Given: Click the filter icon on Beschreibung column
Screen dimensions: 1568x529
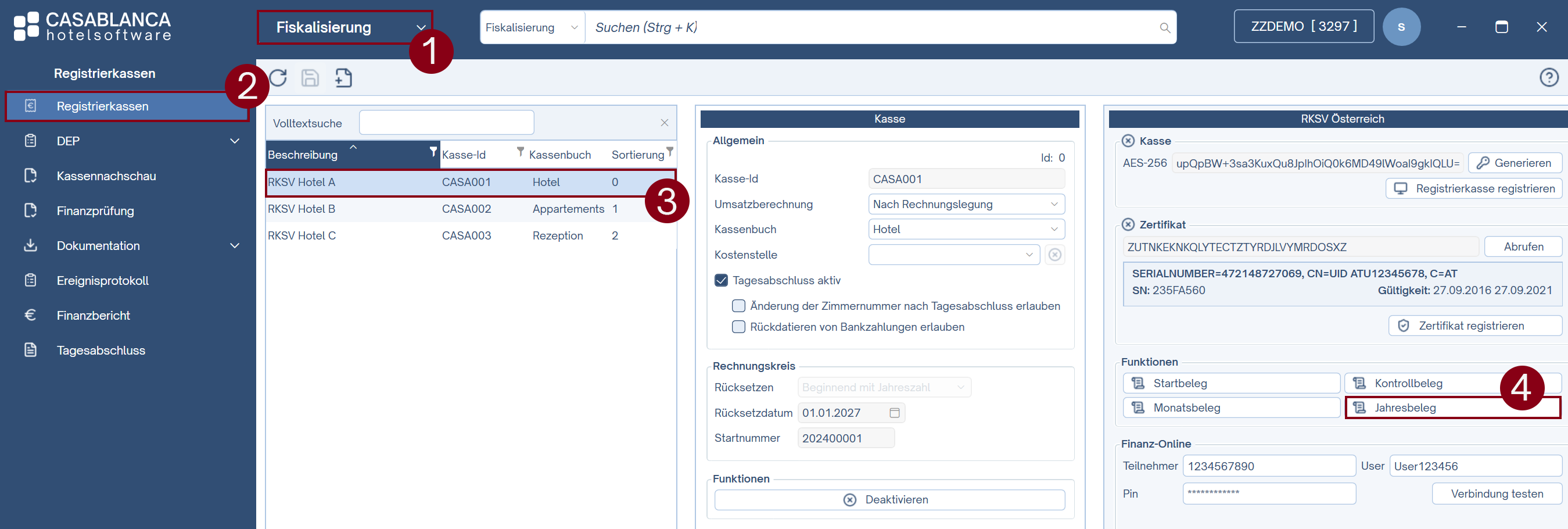Looking at the screenshot, I should point(433,152).
